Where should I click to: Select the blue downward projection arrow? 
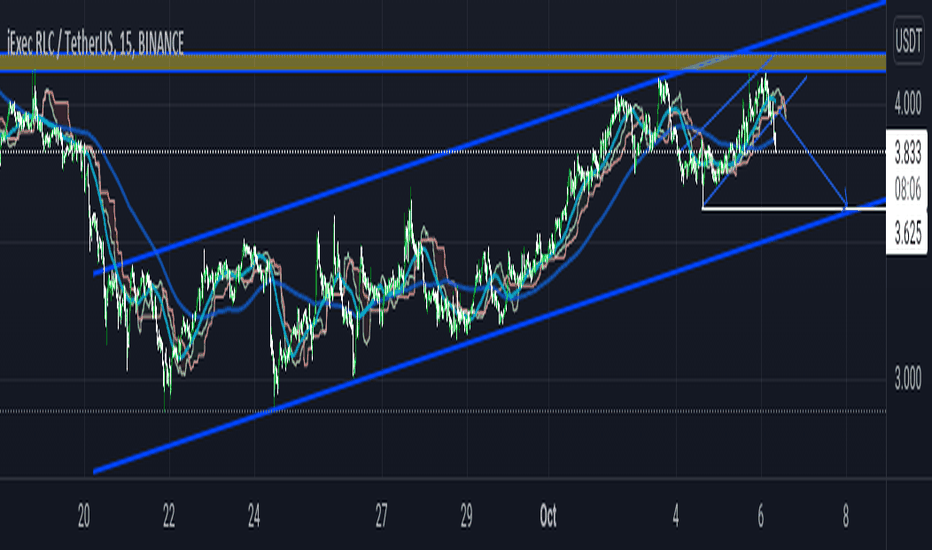(814, 159)
